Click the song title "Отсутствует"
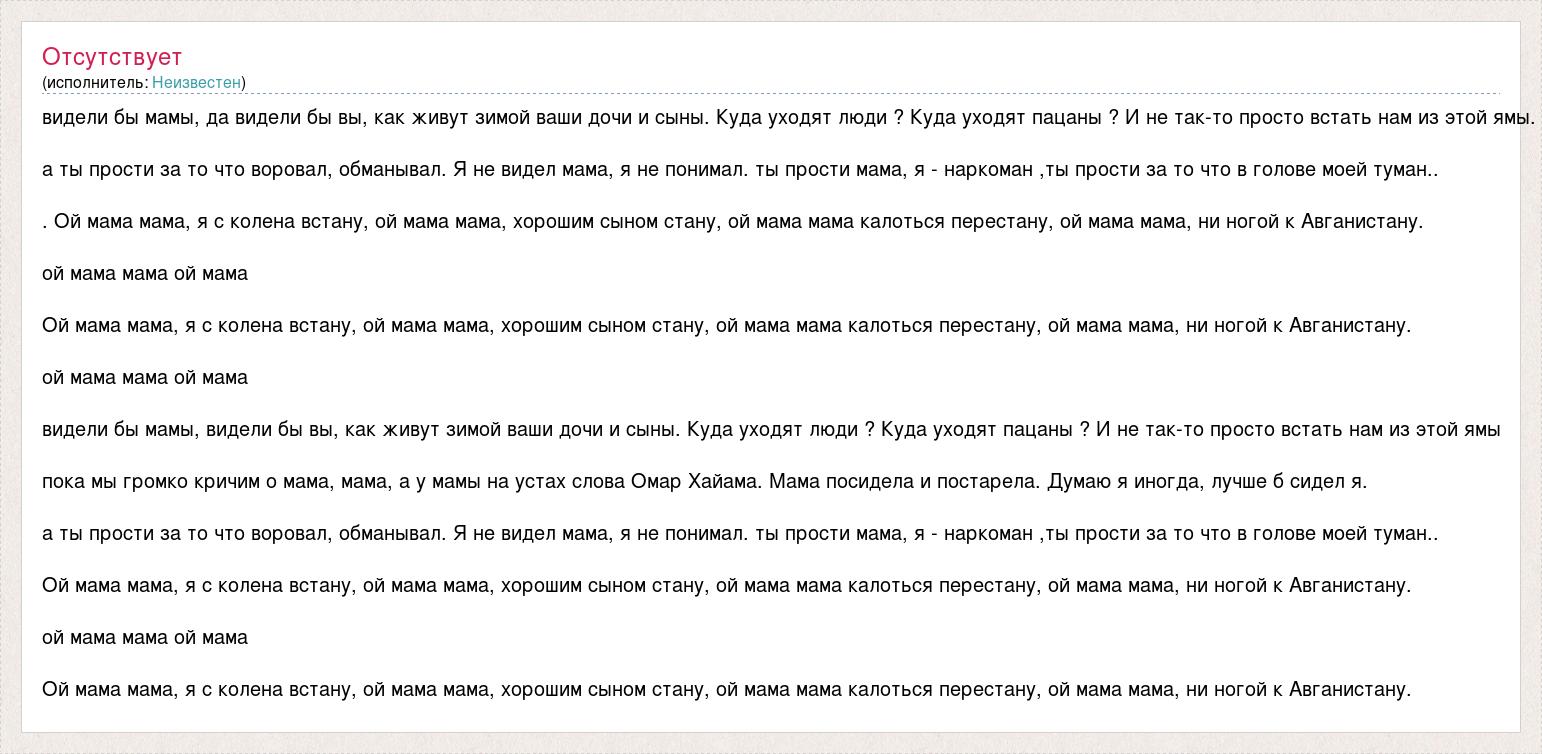This screenshot has height=754, width=1542. 112,57
